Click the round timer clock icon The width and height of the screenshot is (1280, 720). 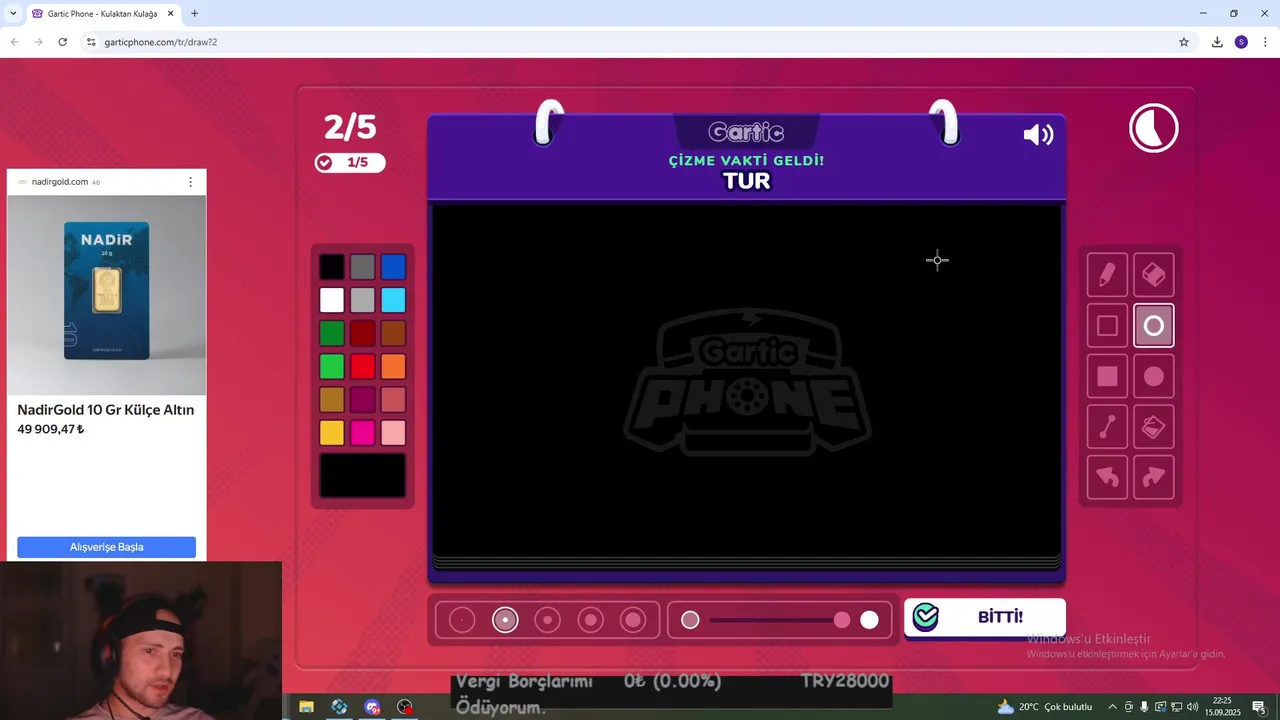pyautogui.click(x=1154, y=128)
